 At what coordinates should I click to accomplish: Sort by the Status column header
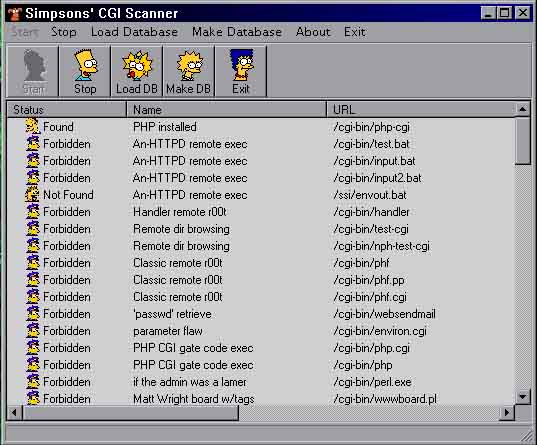click(67, 110)
